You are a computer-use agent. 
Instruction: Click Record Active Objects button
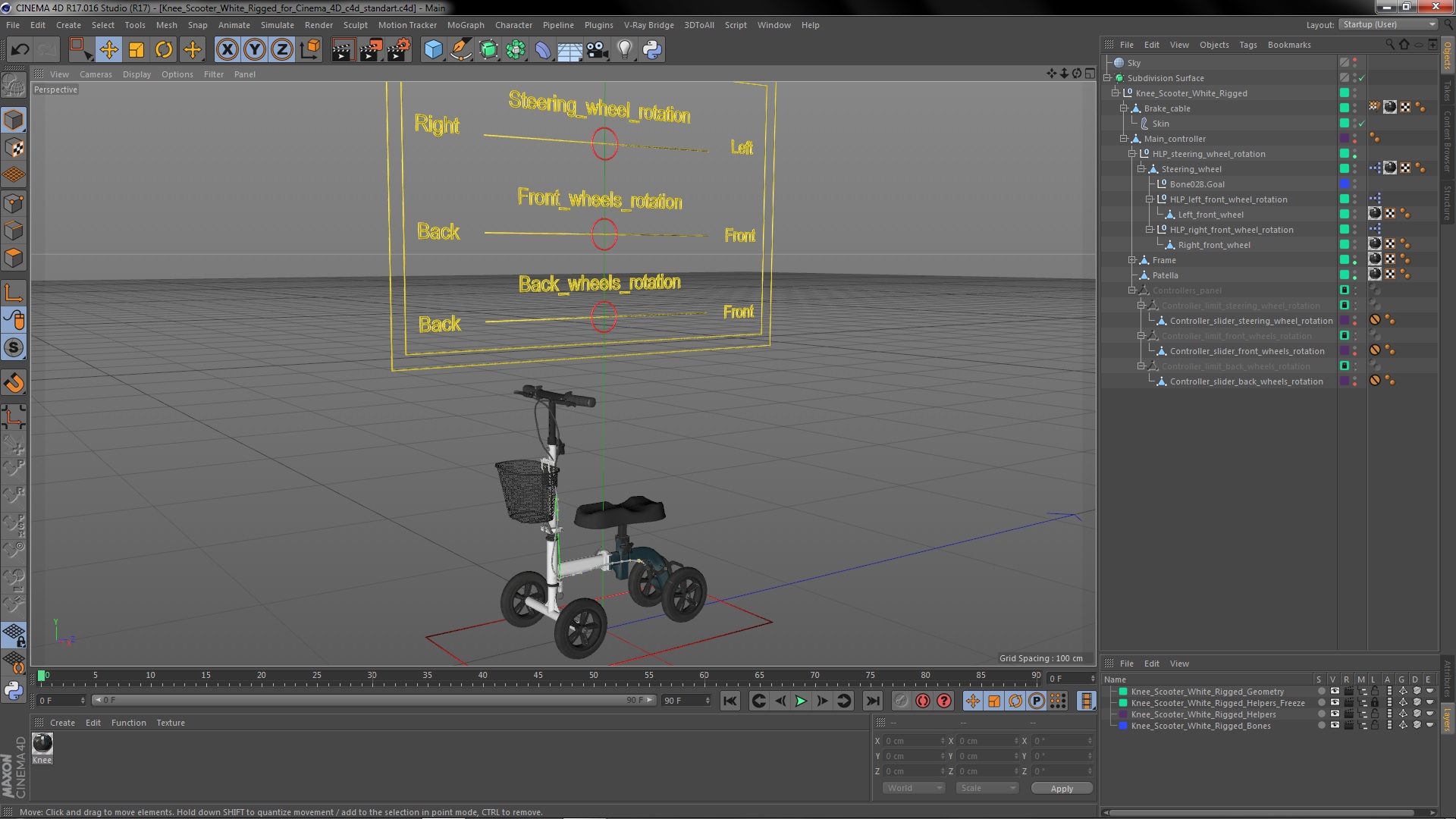point(902,701)
